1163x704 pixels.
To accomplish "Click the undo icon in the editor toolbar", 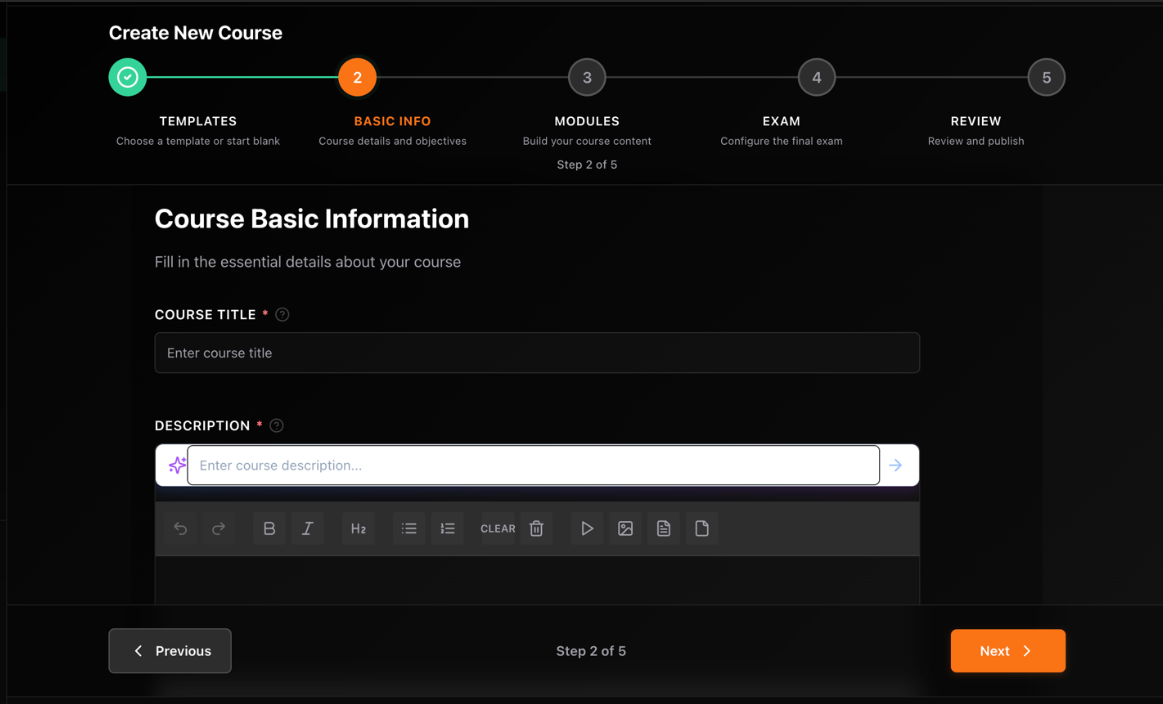I will (179, 528).
